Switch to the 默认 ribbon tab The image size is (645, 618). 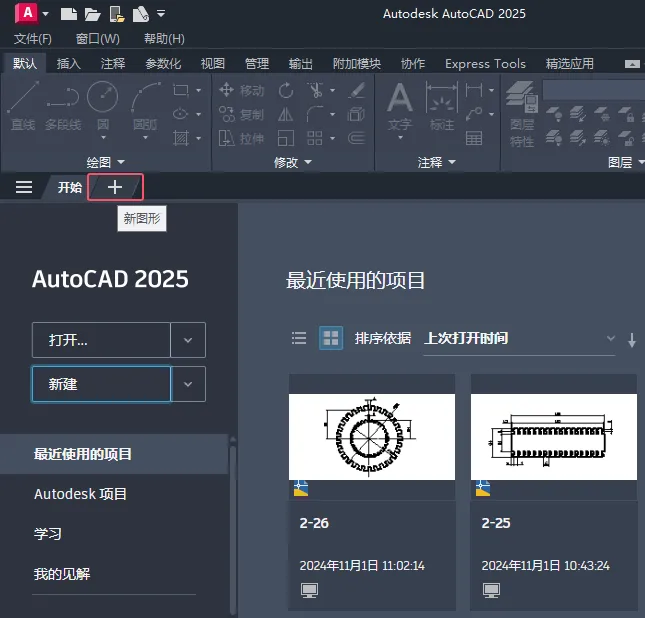coord(24,63)
